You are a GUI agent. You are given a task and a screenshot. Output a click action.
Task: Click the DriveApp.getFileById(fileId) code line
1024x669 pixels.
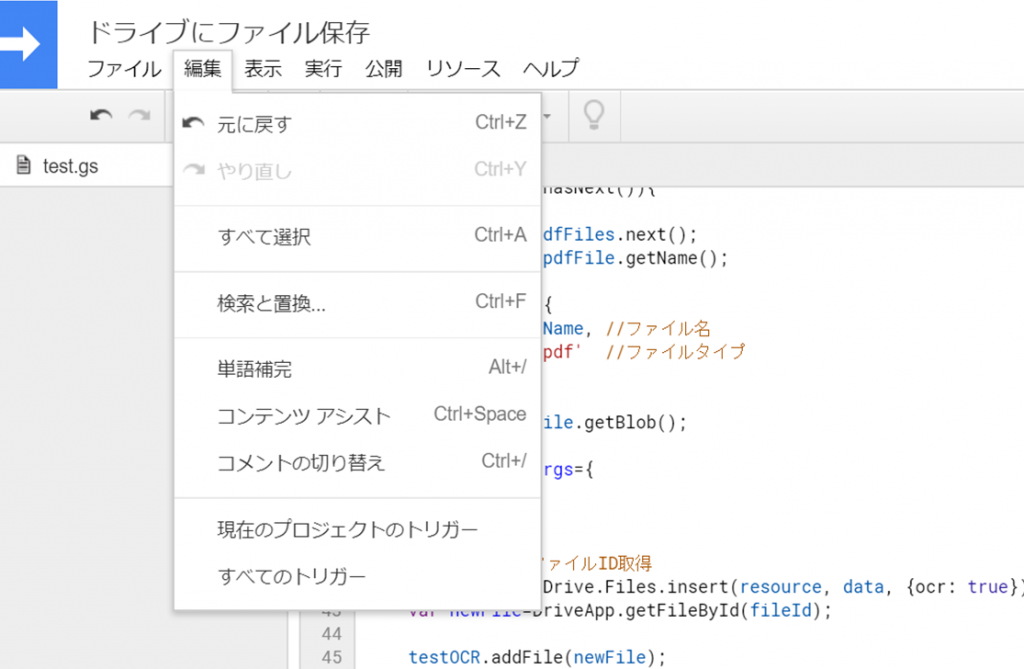(x=620, y=610)
